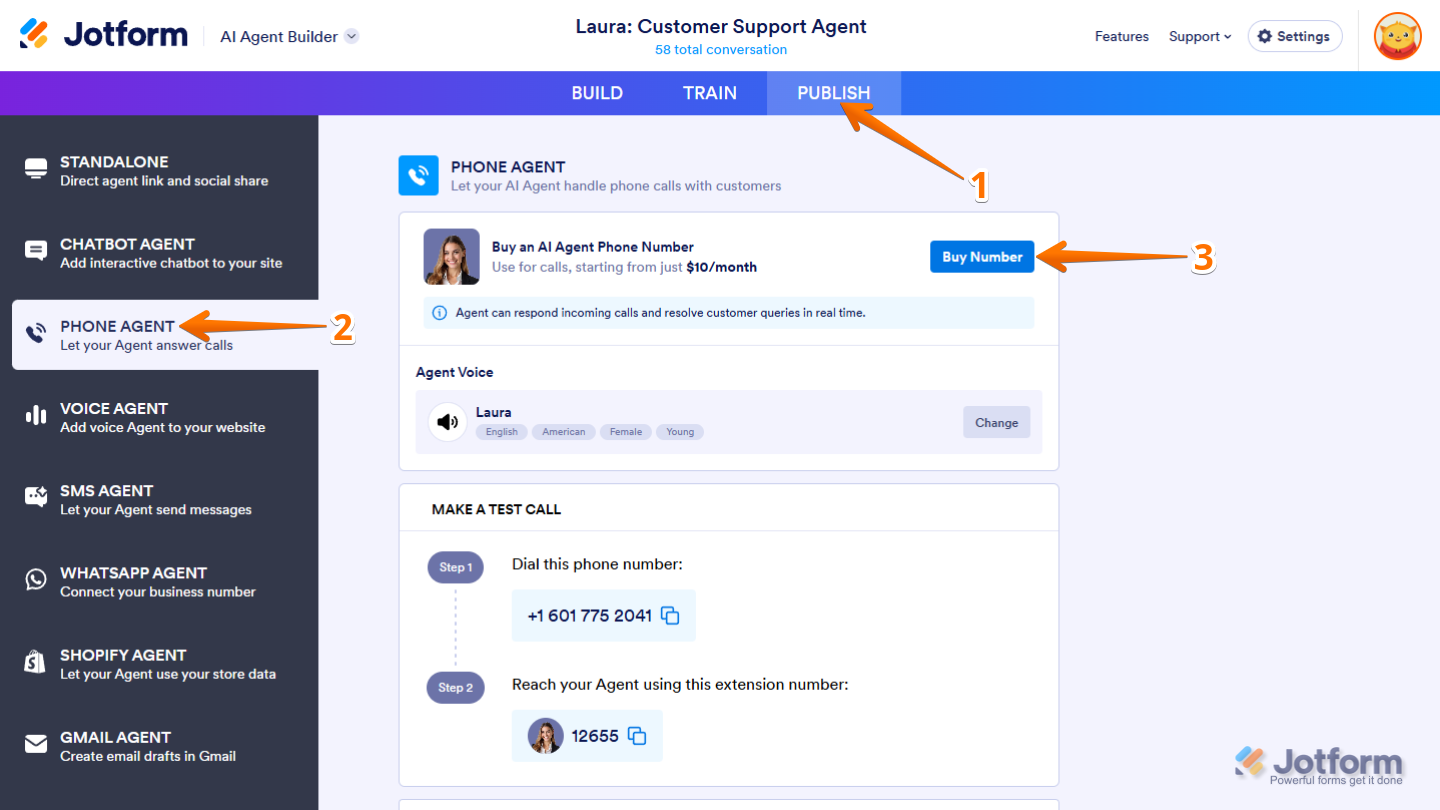Open the Settings button with the gear icon
The height and width of the screenshot is (810, 1440).
1294,36
